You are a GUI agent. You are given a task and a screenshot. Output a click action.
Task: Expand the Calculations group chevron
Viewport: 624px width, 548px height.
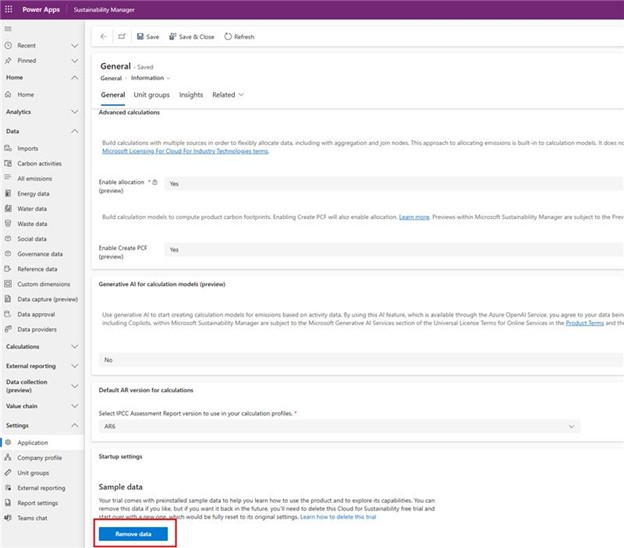click(74, 347)
